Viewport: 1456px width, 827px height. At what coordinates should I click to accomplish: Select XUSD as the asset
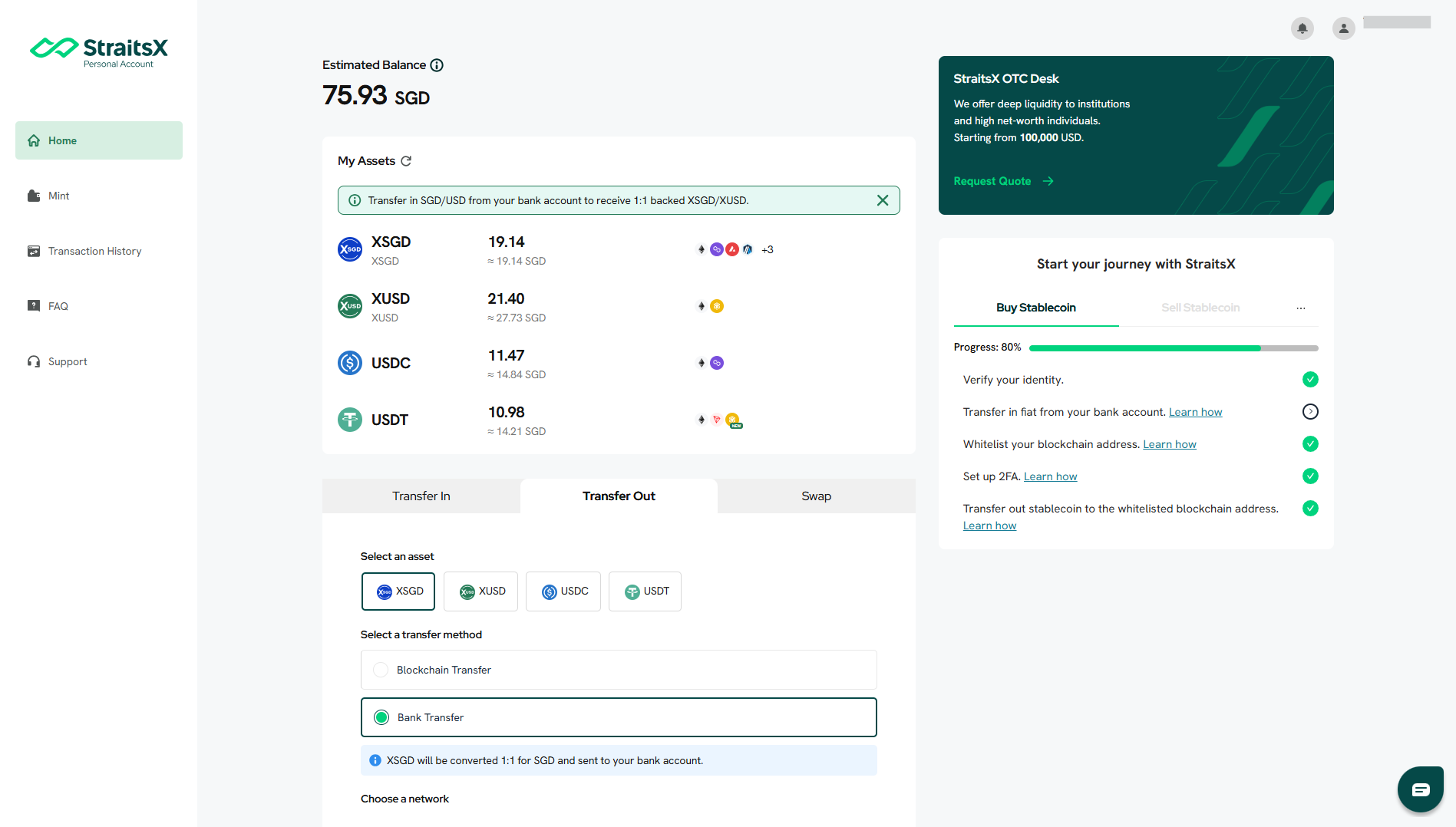(481, 591)
